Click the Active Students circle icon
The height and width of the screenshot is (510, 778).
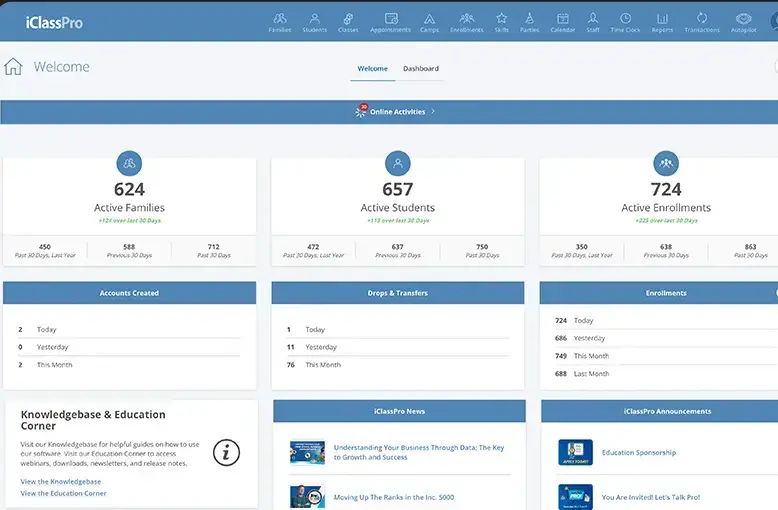tap(397, 163)
